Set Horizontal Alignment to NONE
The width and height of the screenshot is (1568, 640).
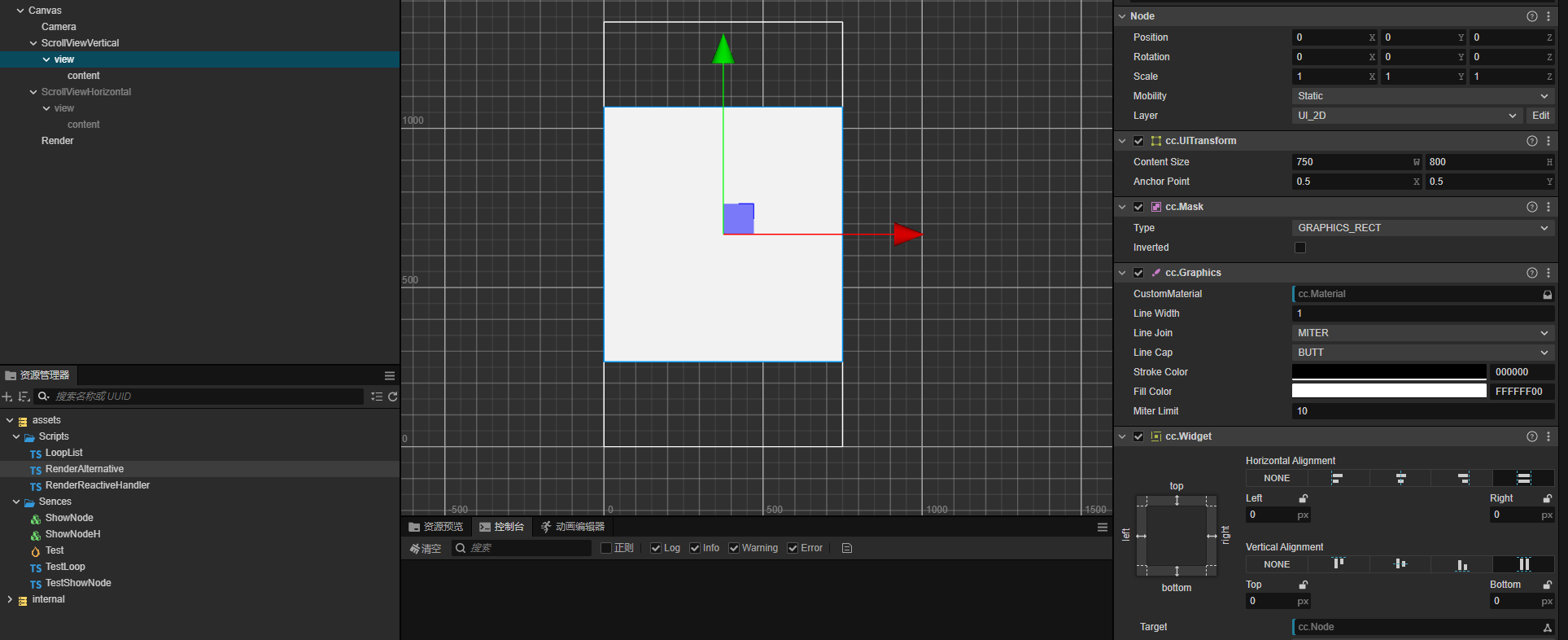1277,478
